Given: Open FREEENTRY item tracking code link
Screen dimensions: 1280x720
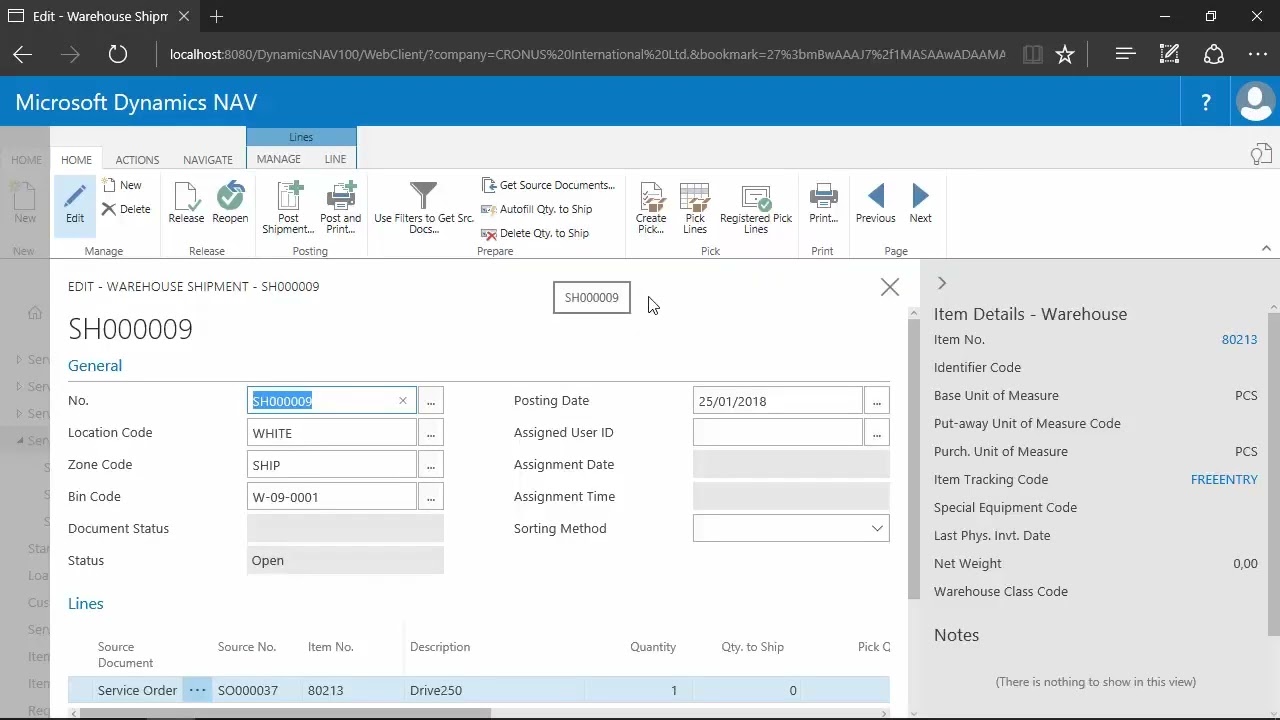Looking at the screenshot, I should (1224, 480).
